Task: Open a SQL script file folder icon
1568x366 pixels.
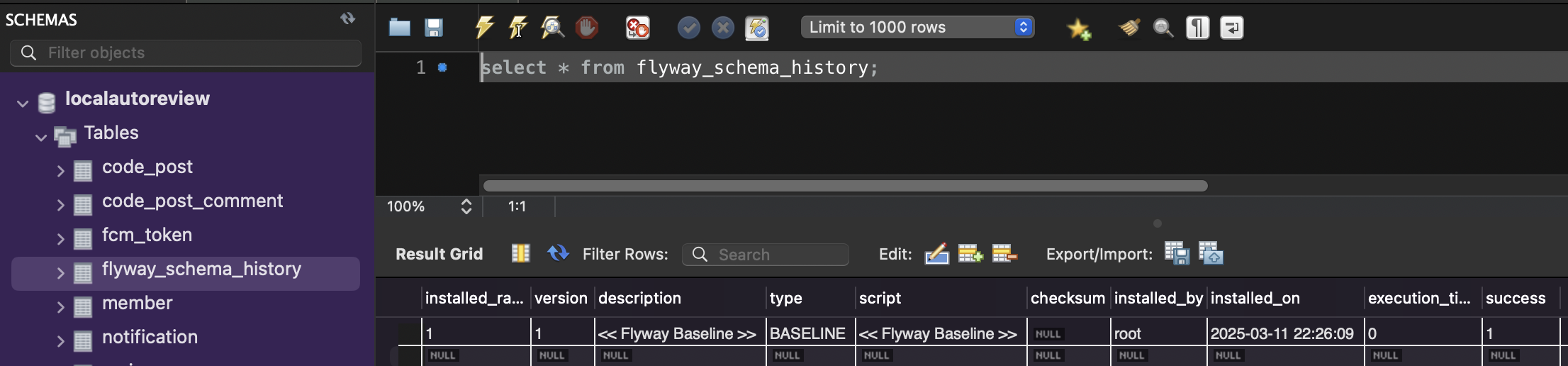Action: (x=400, y=28)
